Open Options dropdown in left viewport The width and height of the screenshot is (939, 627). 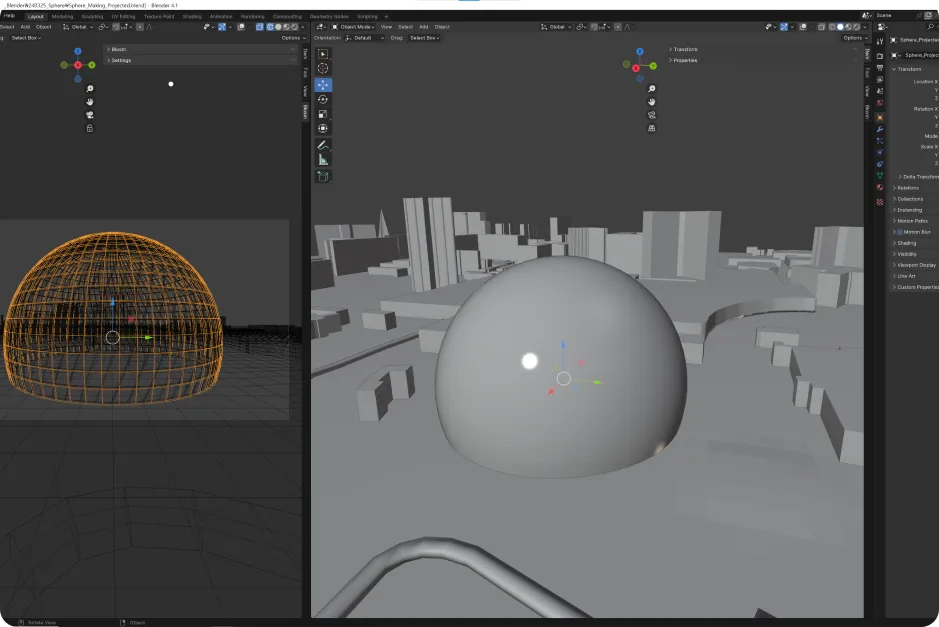(293, 38)
